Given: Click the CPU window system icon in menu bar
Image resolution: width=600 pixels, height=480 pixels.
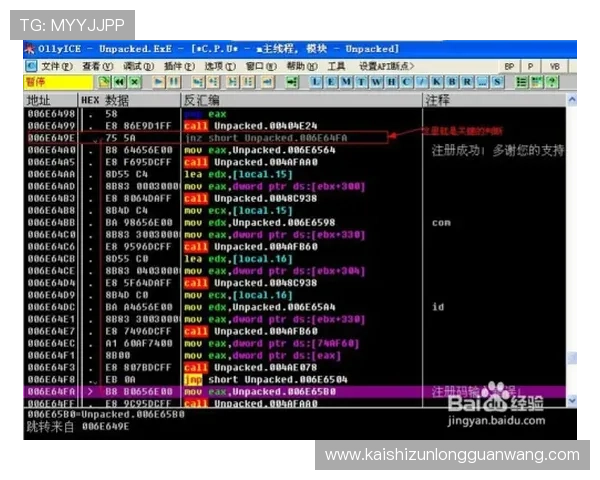Looking at the screenshot, I should pyautogui.click(x=31, y=66).
